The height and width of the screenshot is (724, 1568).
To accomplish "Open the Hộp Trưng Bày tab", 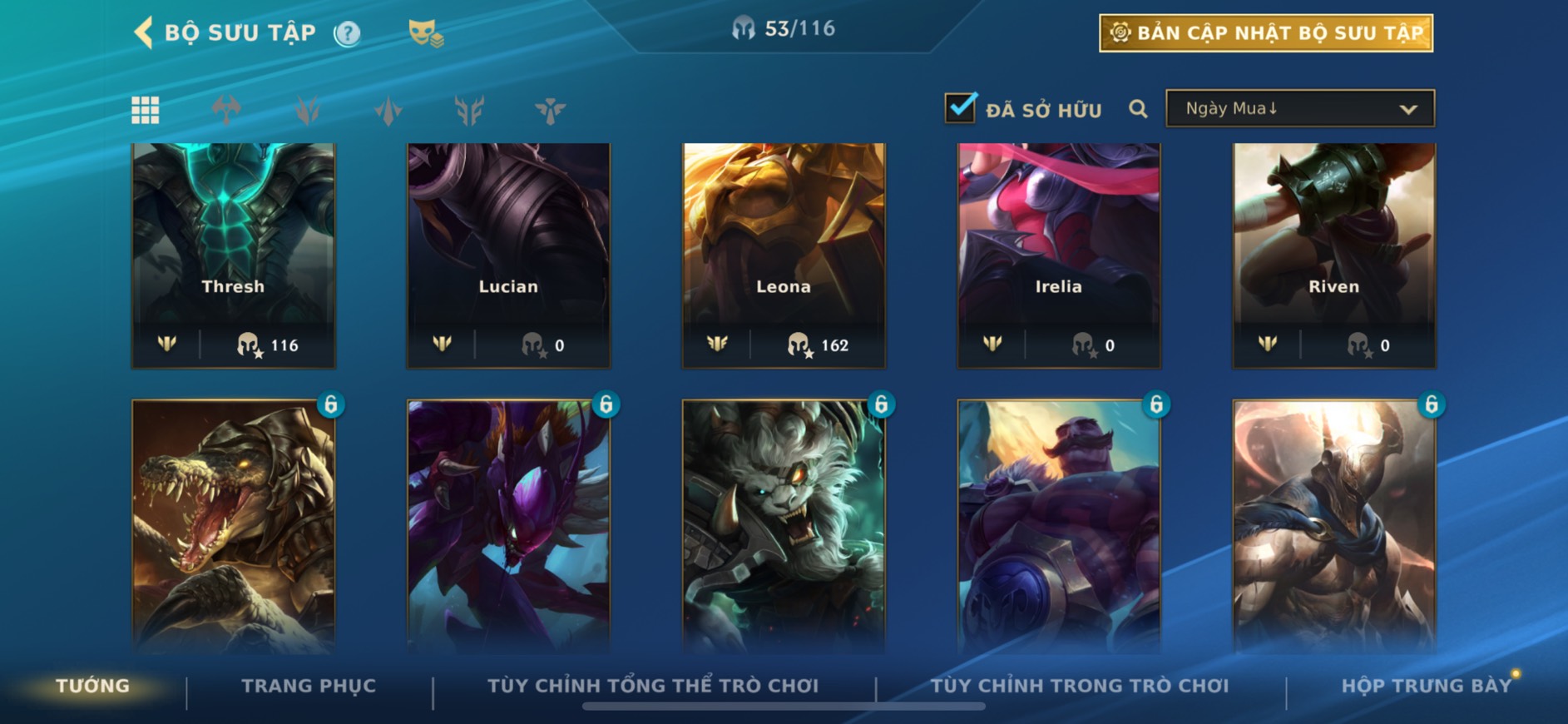I will [x=1427, y=686].
